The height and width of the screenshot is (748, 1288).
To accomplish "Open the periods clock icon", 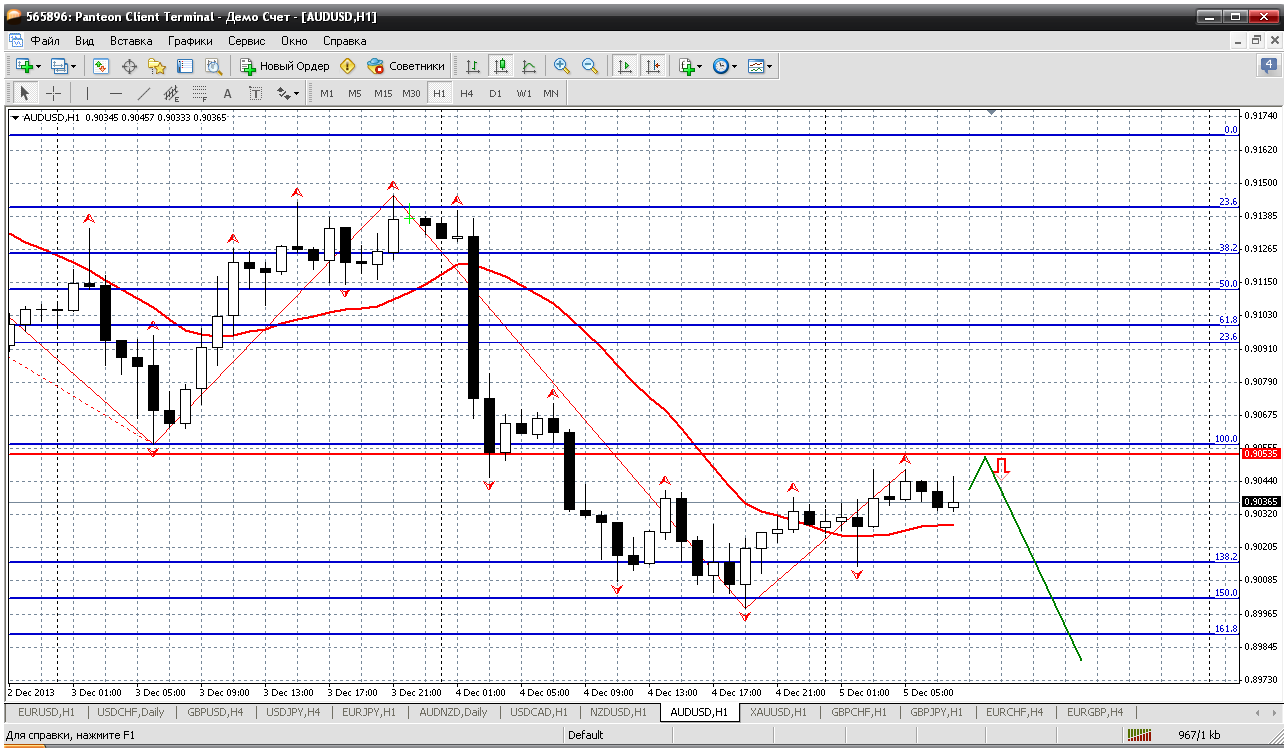I will pyautogui.click(x=721, y=66).
